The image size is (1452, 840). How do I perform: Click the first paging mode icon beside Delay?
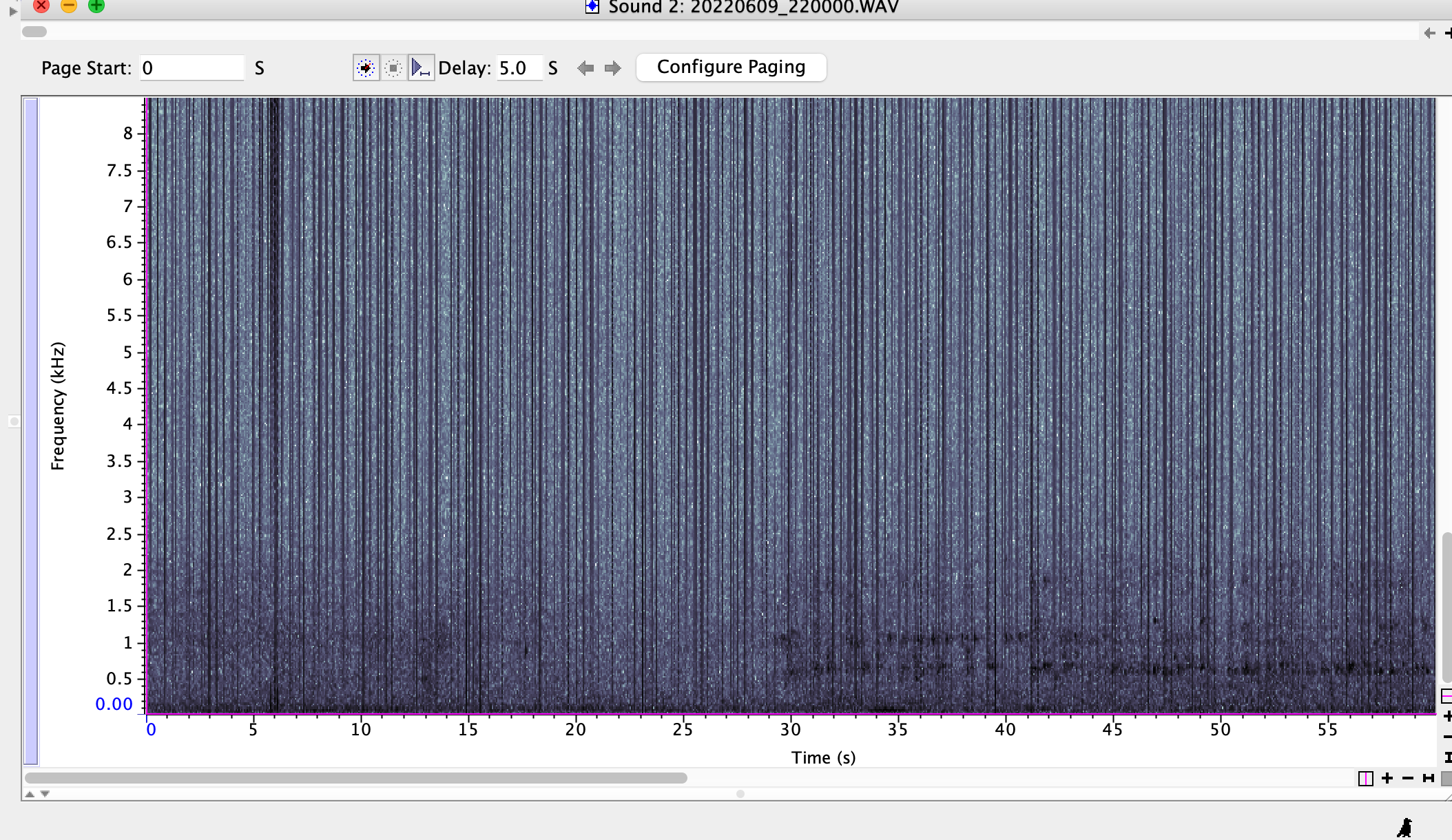[366, 68]
